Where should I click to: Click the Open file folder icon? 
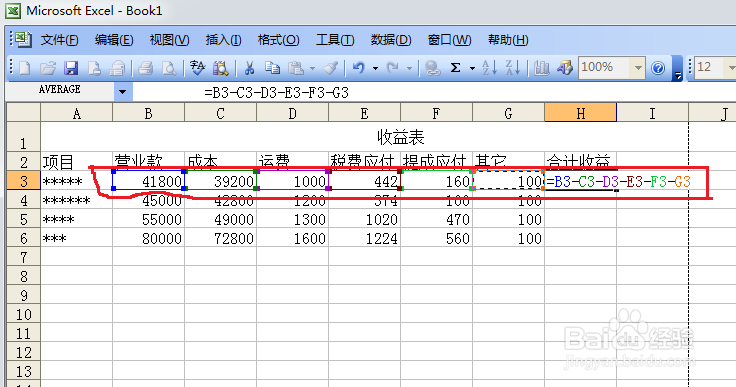(47, 69)
